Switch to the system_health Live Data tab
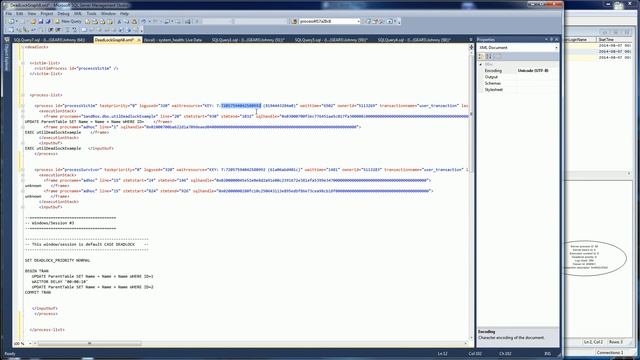 click(173, 40)
